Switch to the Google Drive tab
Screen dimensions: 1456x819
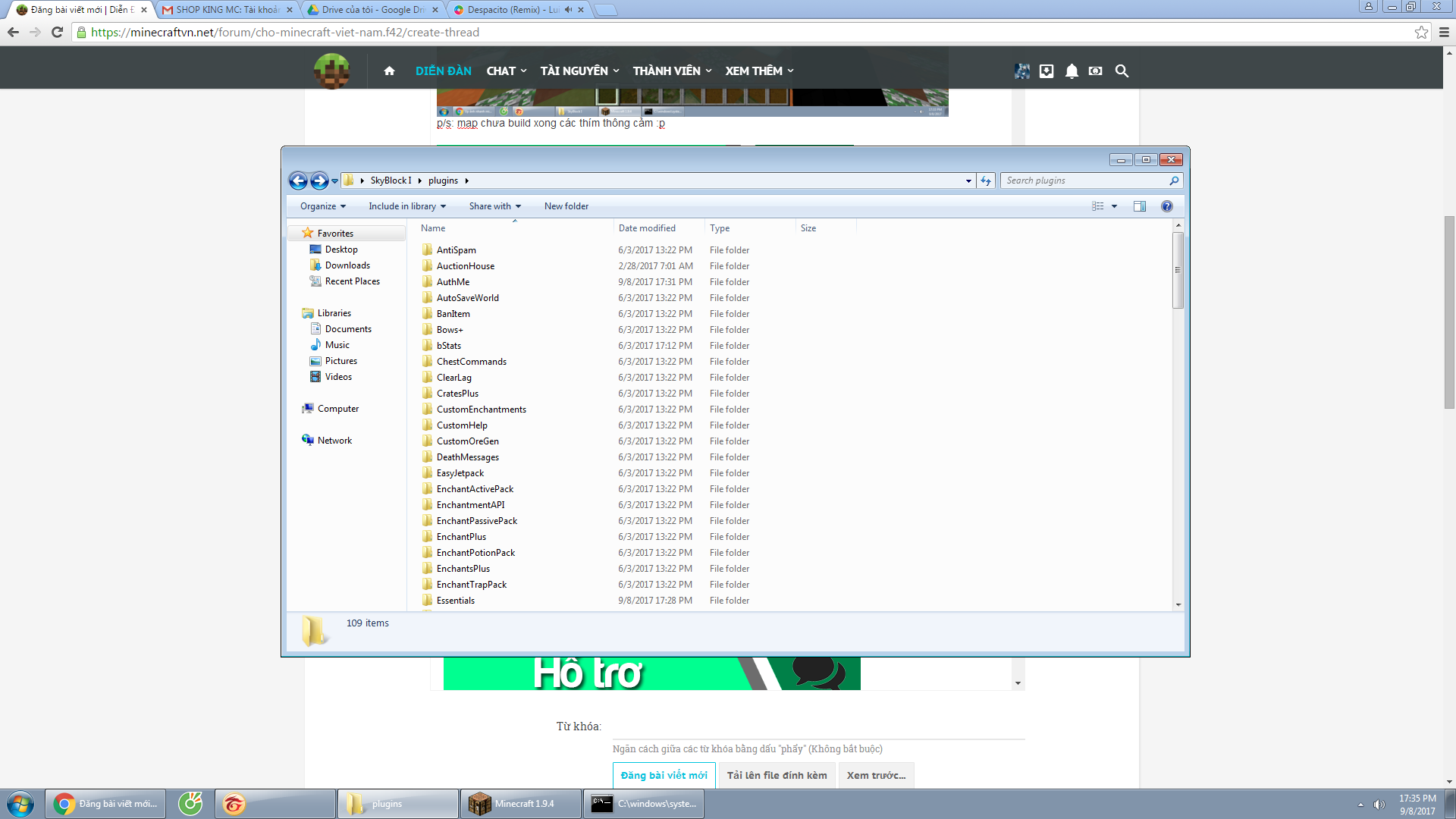pos(372,10)
